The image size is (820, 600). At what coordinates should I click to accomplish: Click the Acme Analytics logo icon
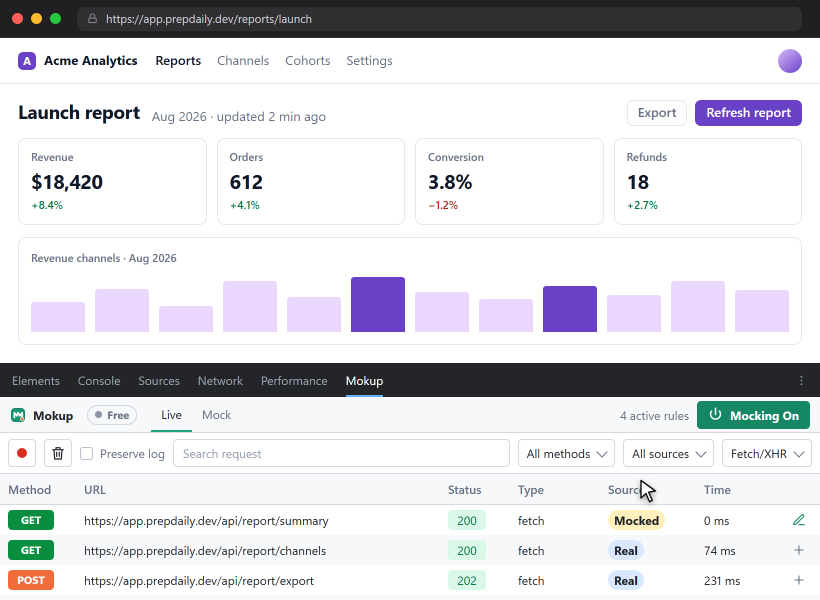(x=27, y=61)
